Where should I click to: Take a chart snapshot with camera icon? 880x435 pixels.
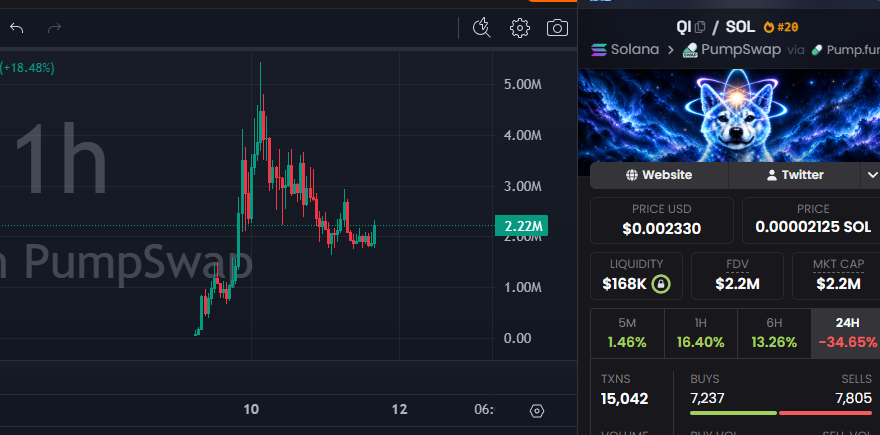[557, 28]
